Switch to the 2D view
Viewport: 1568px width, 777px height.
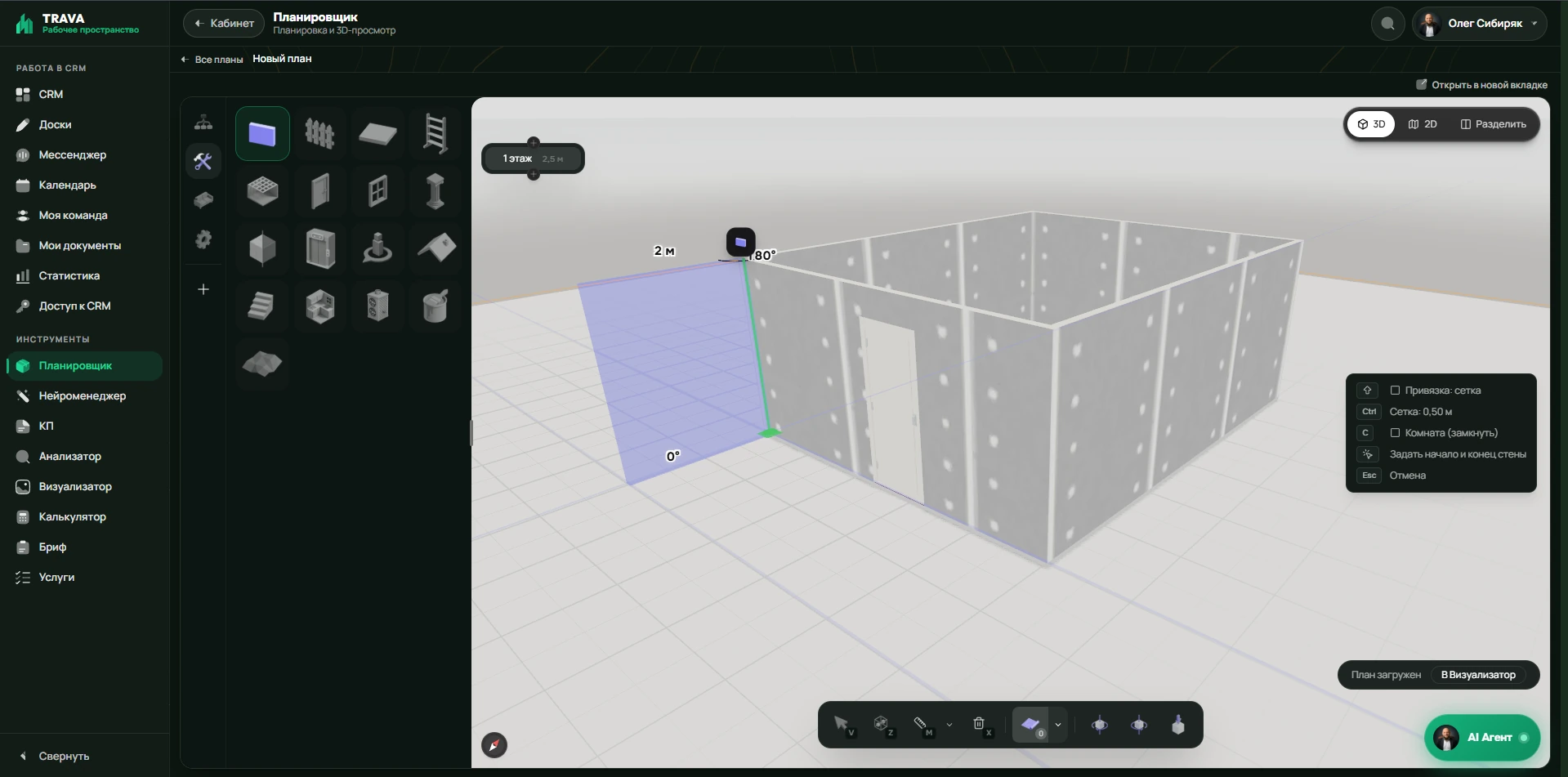pos(1423,124)
